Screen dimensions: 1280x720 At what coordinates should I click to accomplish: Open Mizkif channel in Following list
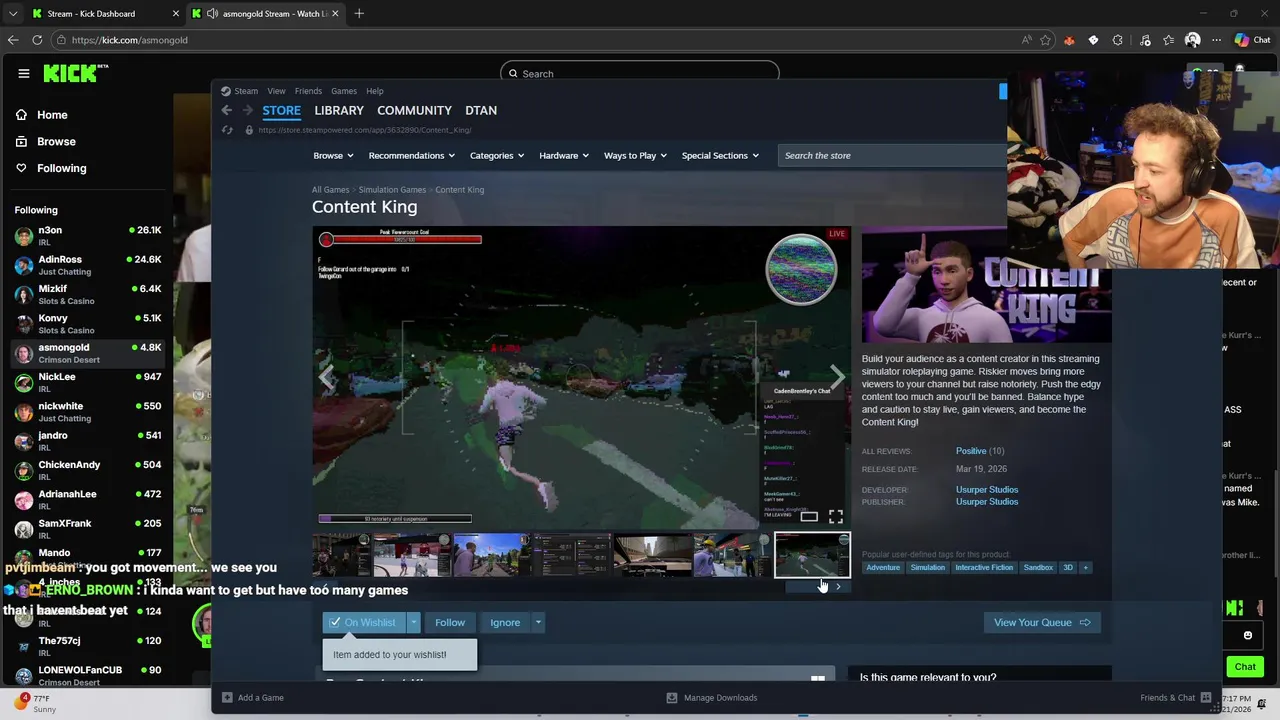(88, 294)
